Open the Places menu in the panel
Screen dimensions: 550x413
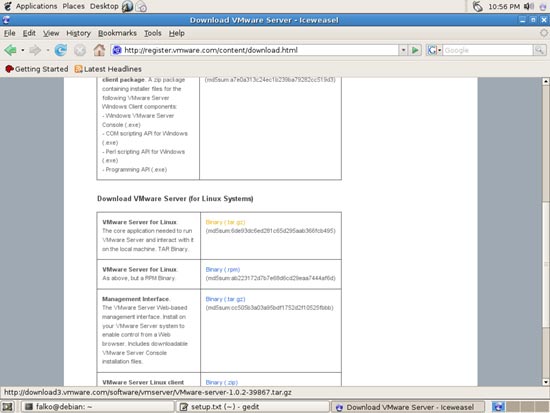[73, 6]
